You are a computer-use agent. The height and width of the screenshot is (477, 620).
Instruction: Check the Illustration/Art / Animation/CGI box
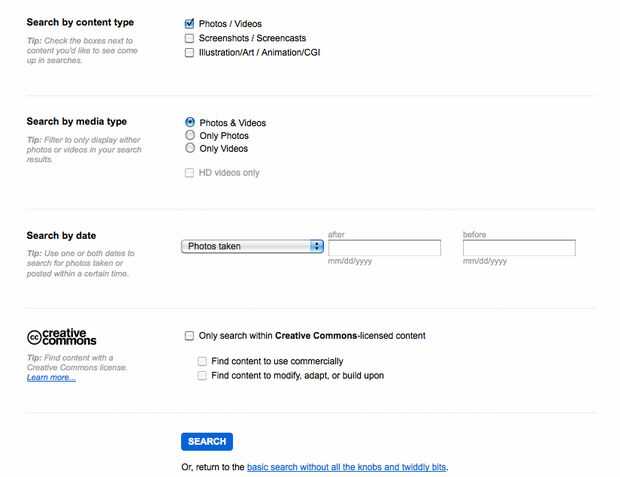click(190, 52)
